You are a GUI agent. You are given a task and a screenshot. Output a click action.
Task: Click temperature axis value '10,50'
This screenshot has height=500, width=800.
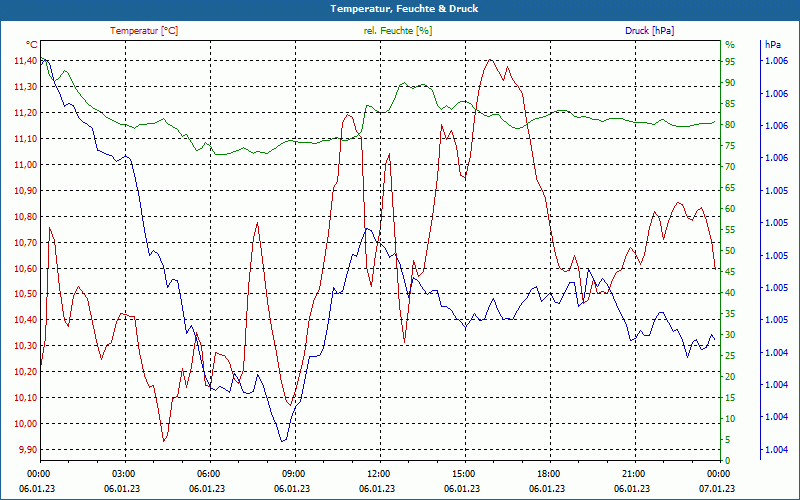tap(25, 294)
